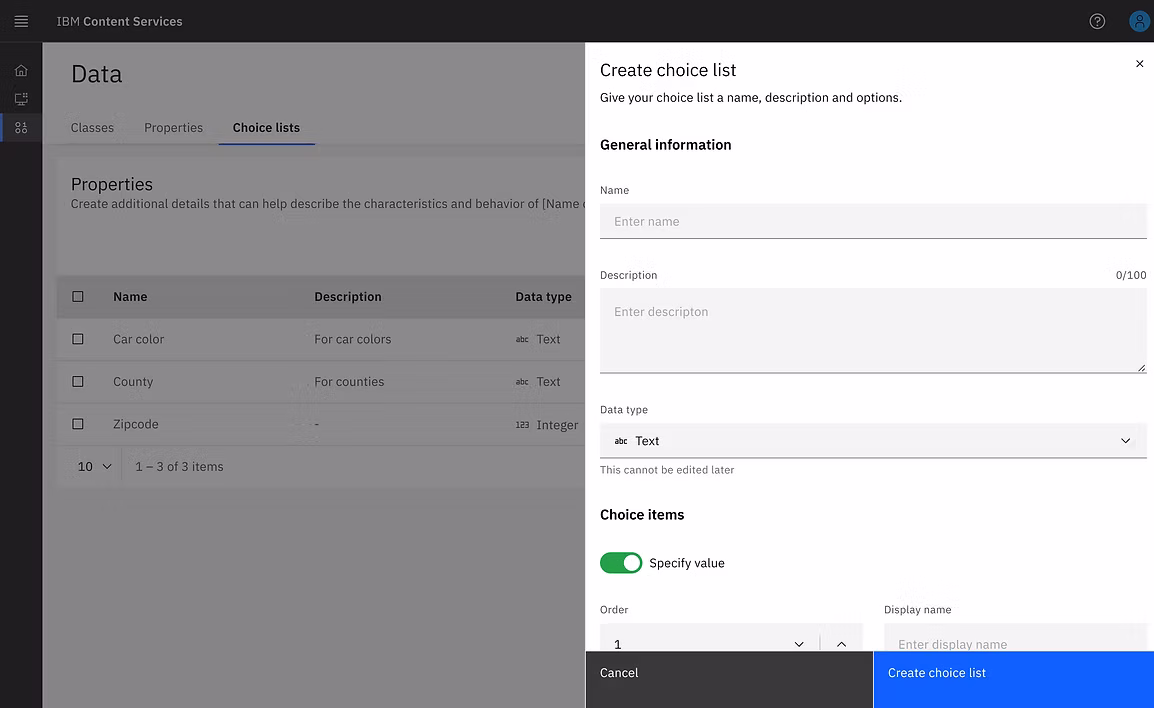1154x708 pixels.
Task: Check the Zipcode row checkbox
Action: coord(78,424)
